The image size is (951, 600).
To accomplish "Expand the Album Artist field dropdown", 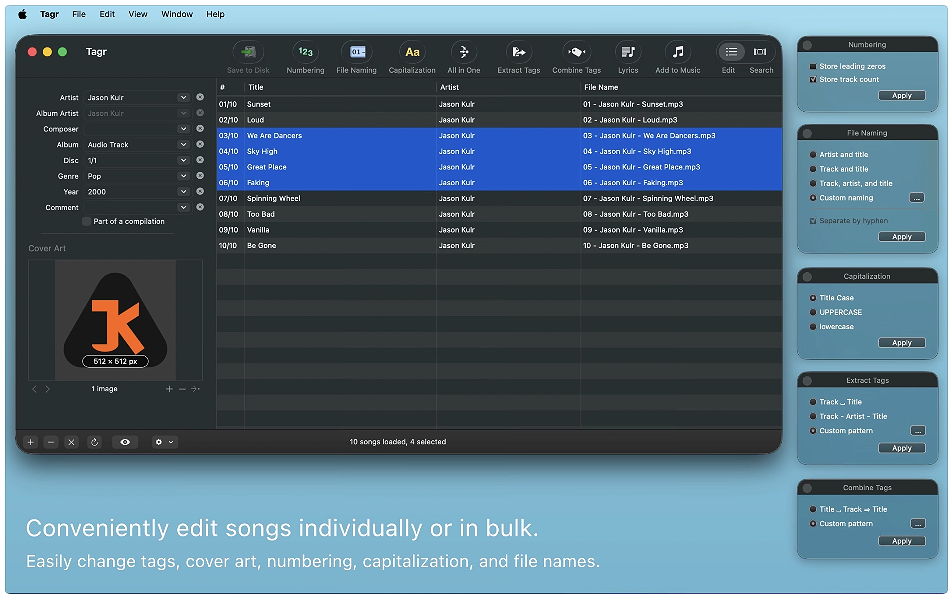I will point(183,113).
